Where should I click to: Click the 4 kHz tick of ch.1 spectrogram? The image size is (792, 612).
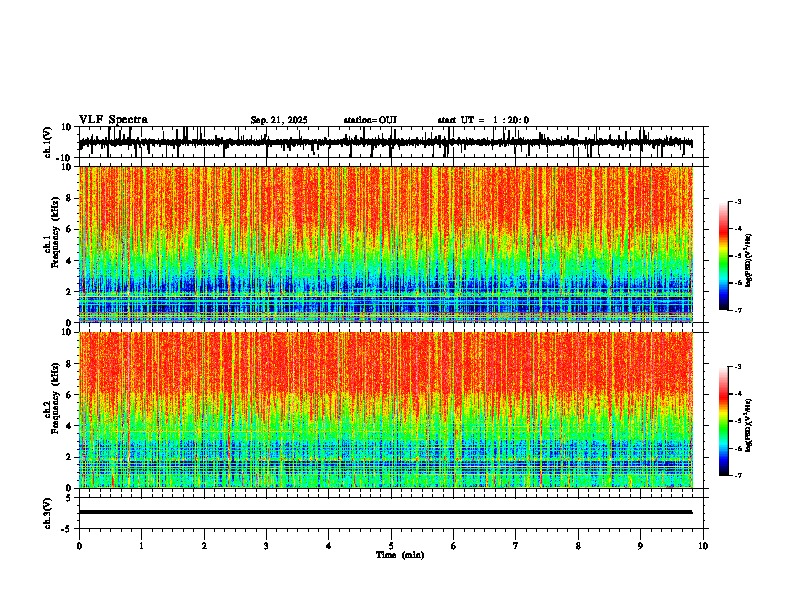[x=70, y=261]
